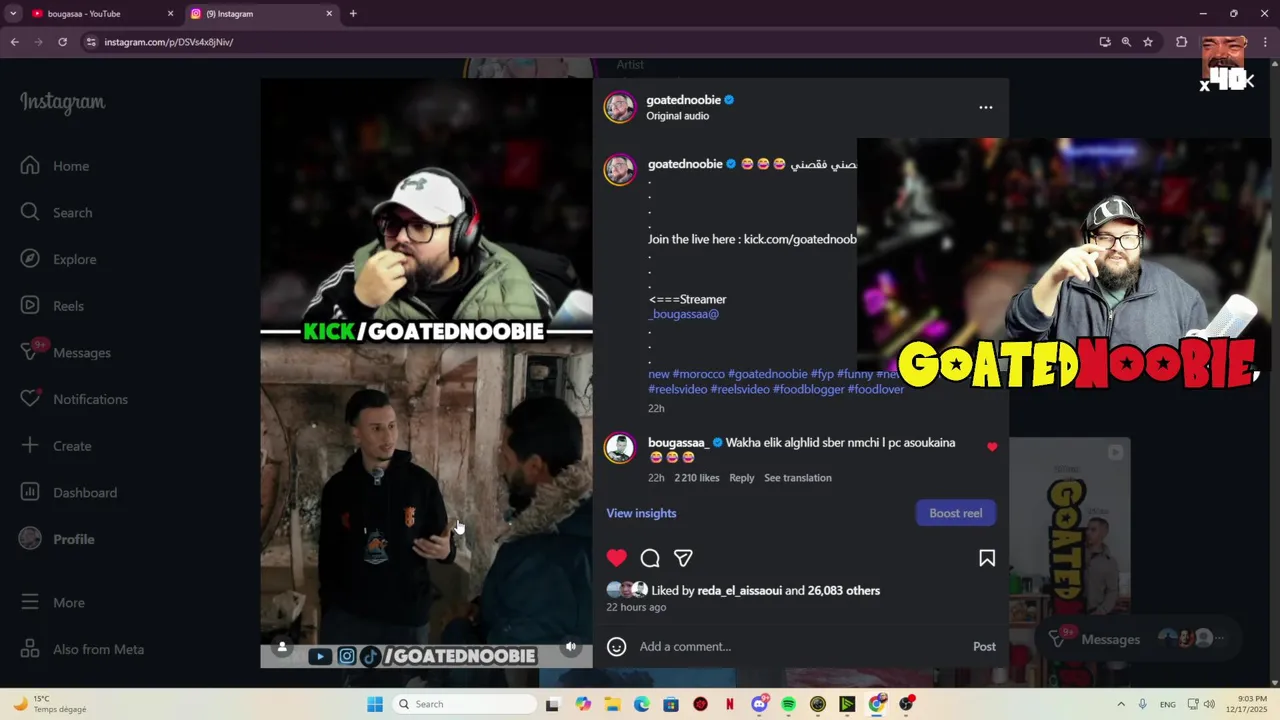
Task: Open post options three-dot menu
Action: pyautogui.click(x=986, y=107)
